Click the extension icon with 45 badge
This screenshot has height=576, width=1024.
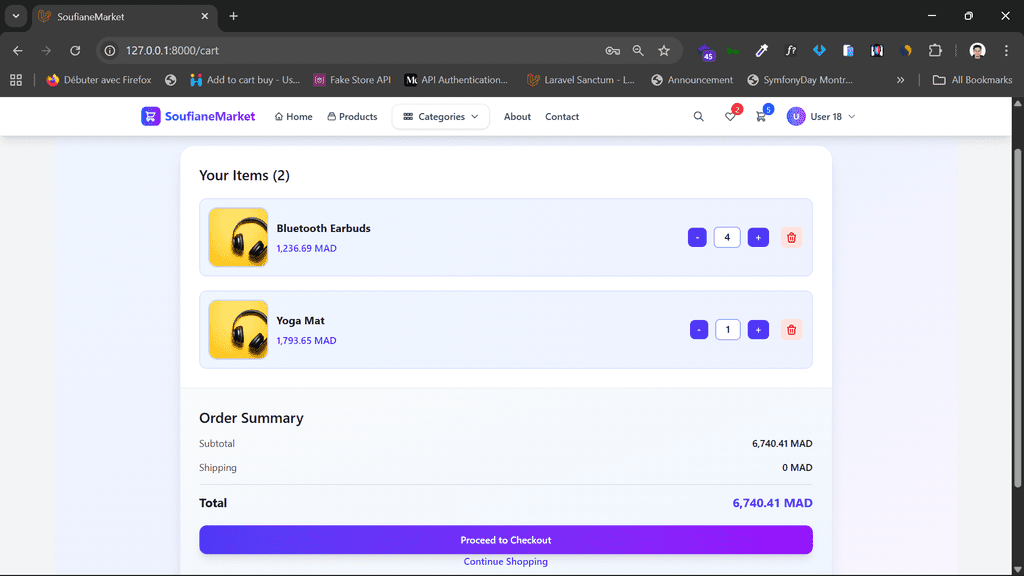click(x=706, y=52)
